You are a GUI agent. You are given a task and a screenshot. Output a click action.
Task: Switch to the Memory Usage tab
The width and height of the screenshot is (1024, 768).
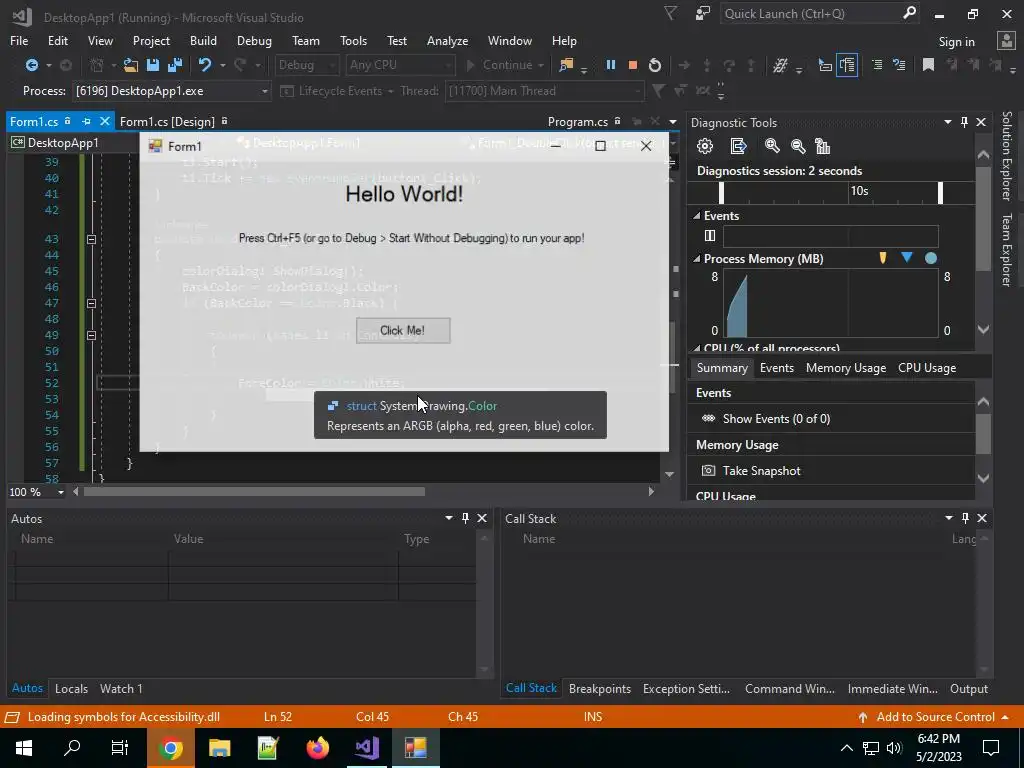(x=846, y=368)
